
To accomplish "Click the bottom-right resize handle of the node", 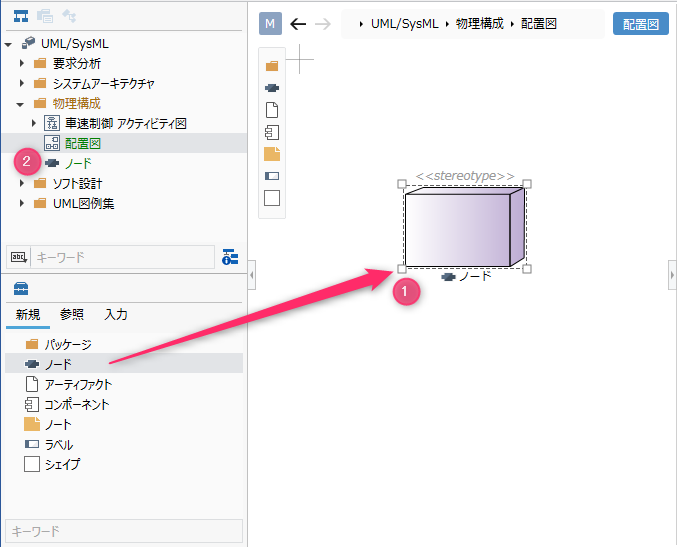I will [527, 269].
